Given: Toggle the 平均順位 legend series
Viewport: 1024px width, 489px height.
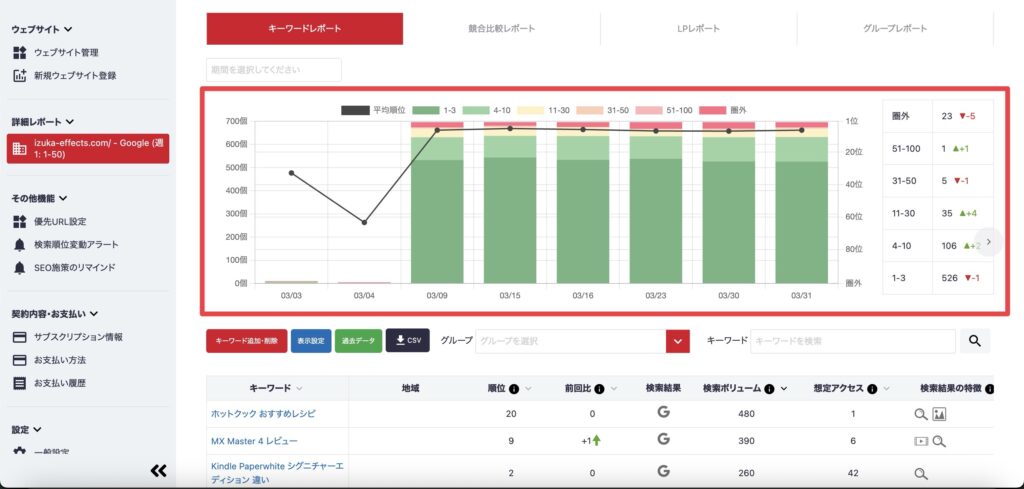Looking at the screenshot, I should 355,110.
